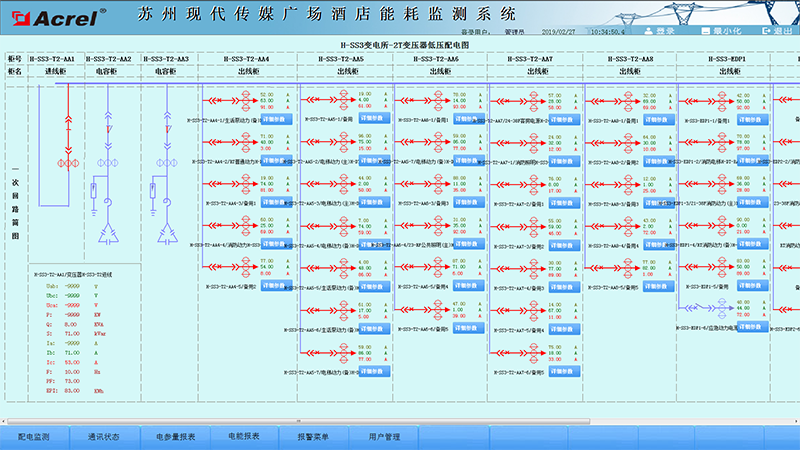
Task: Click the horizontal scrollbar thumb
Action: click(298, 421)
